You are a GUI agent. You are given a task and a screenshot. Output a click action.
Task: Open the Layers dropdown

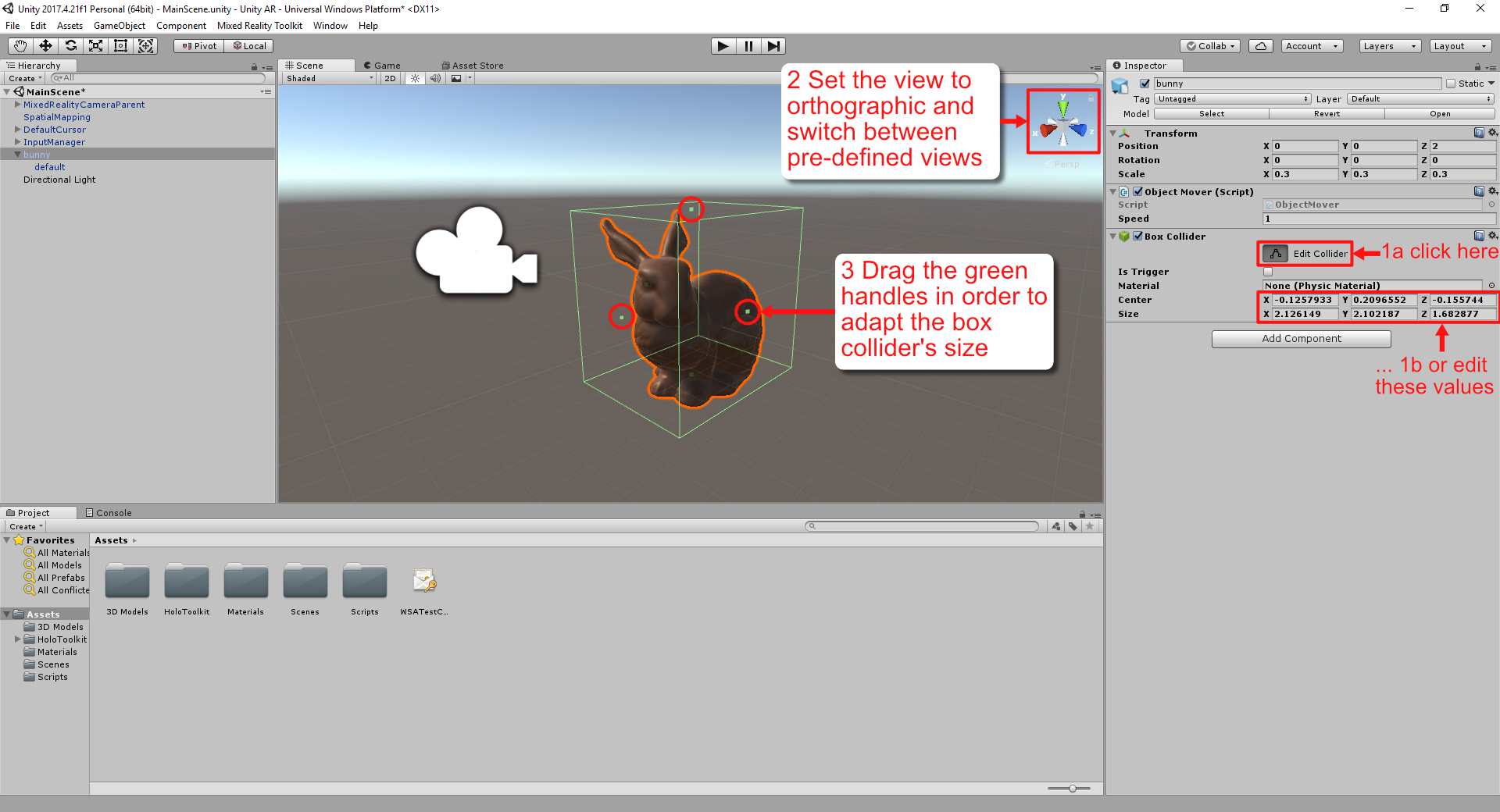1389,46
